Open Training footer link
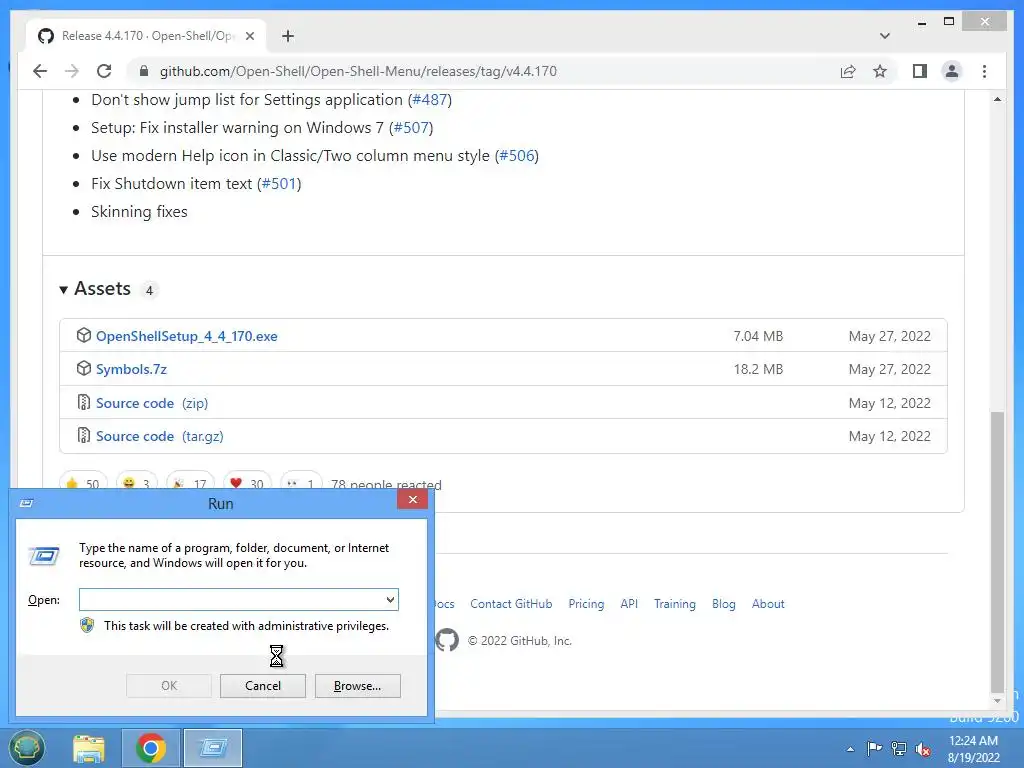Viewport: 1024px width, 768px height. click(675, 604)
